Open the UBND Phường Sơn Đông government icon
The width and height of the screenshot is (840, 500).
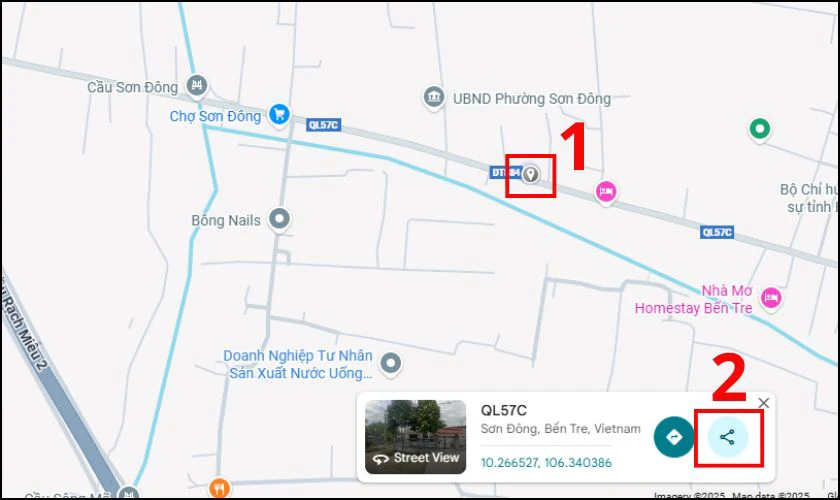pos(433,98)
